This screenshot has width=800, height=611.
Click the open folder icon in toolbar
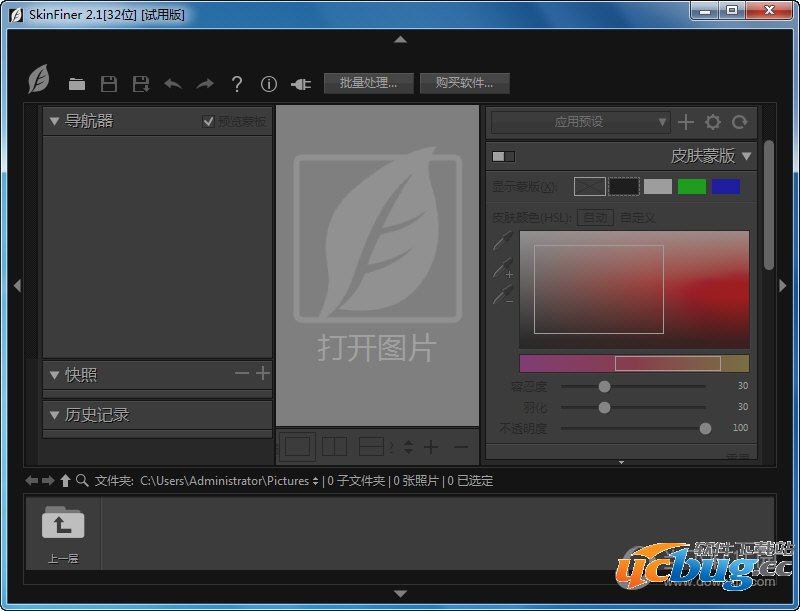point(77,84)
